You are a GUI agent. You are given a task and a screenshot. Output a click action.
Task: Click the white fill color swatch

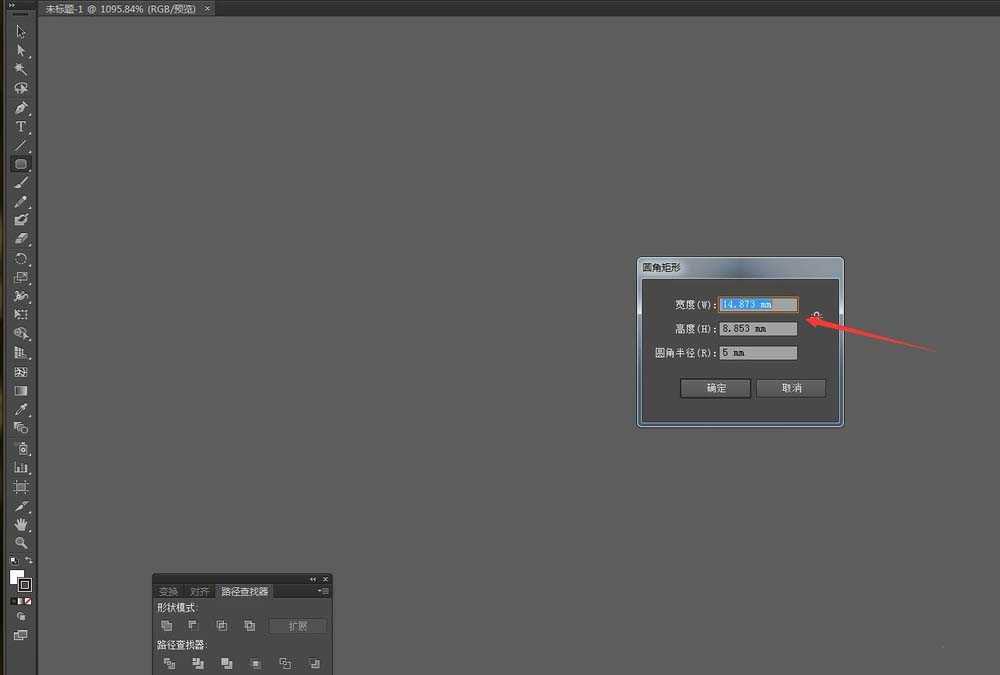[x=16, y=577]
